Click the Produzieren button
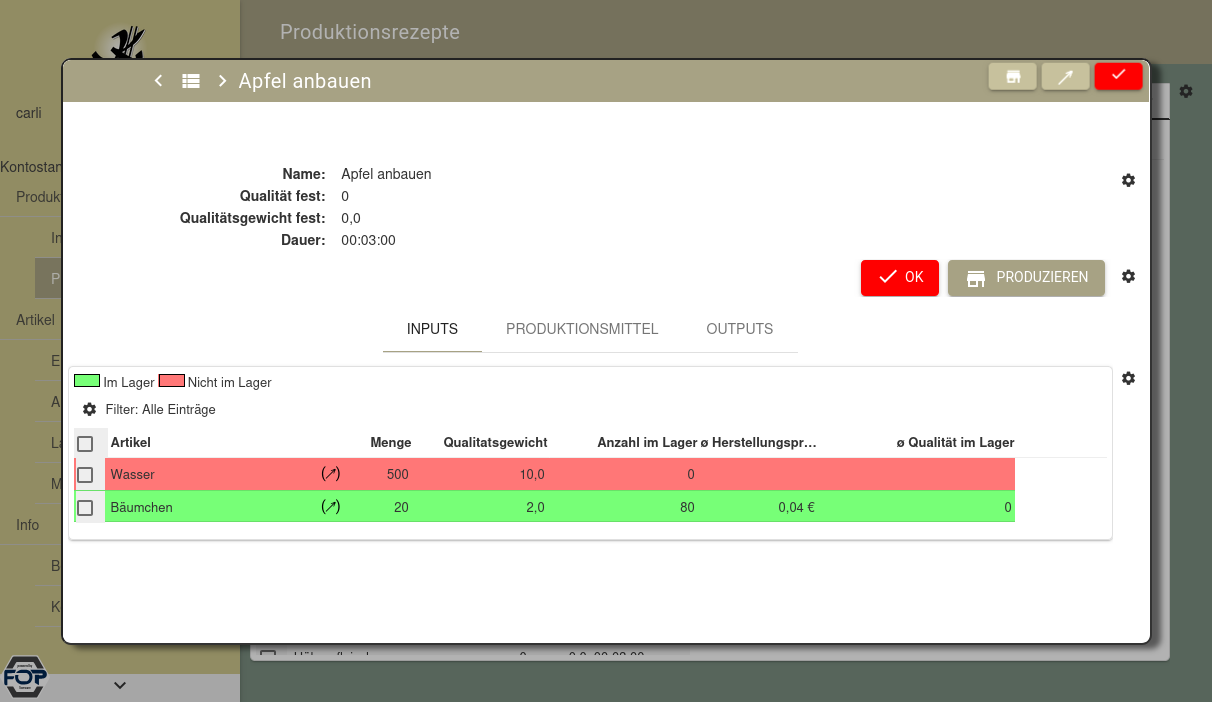This screenshot has height=702, width=1212. pos(1026,278)
